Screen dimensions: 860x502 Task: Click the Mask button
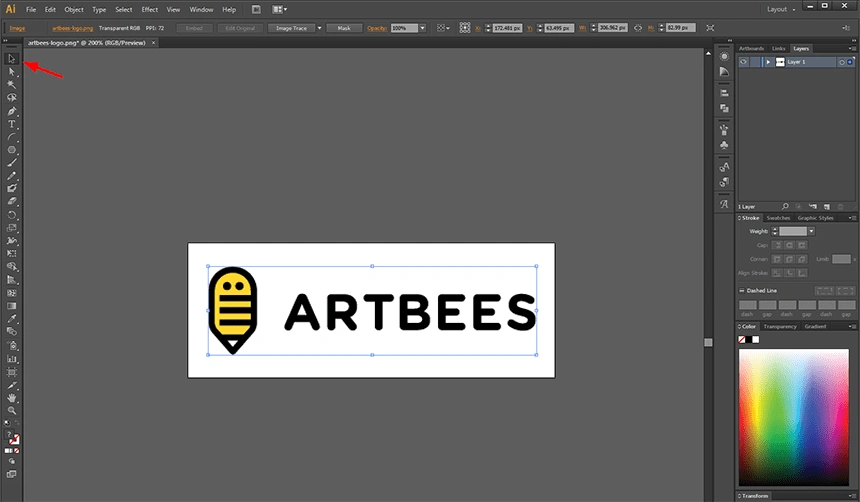344,28
